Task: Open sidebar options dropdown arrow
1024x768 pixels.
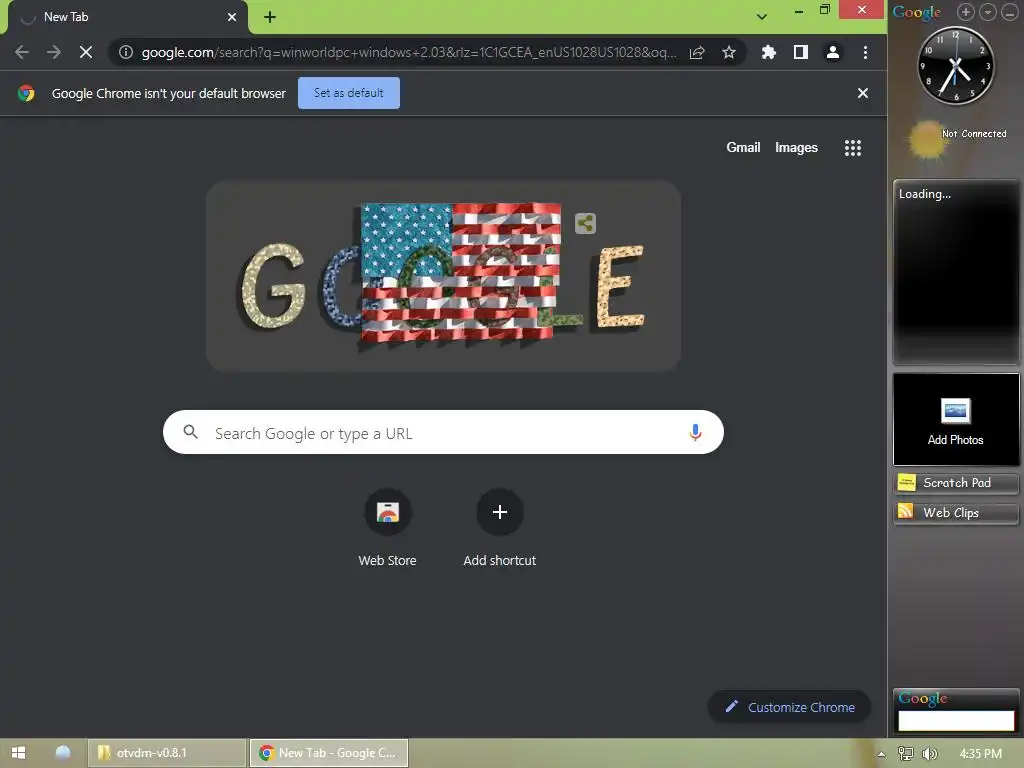Action: click(987, 12)
